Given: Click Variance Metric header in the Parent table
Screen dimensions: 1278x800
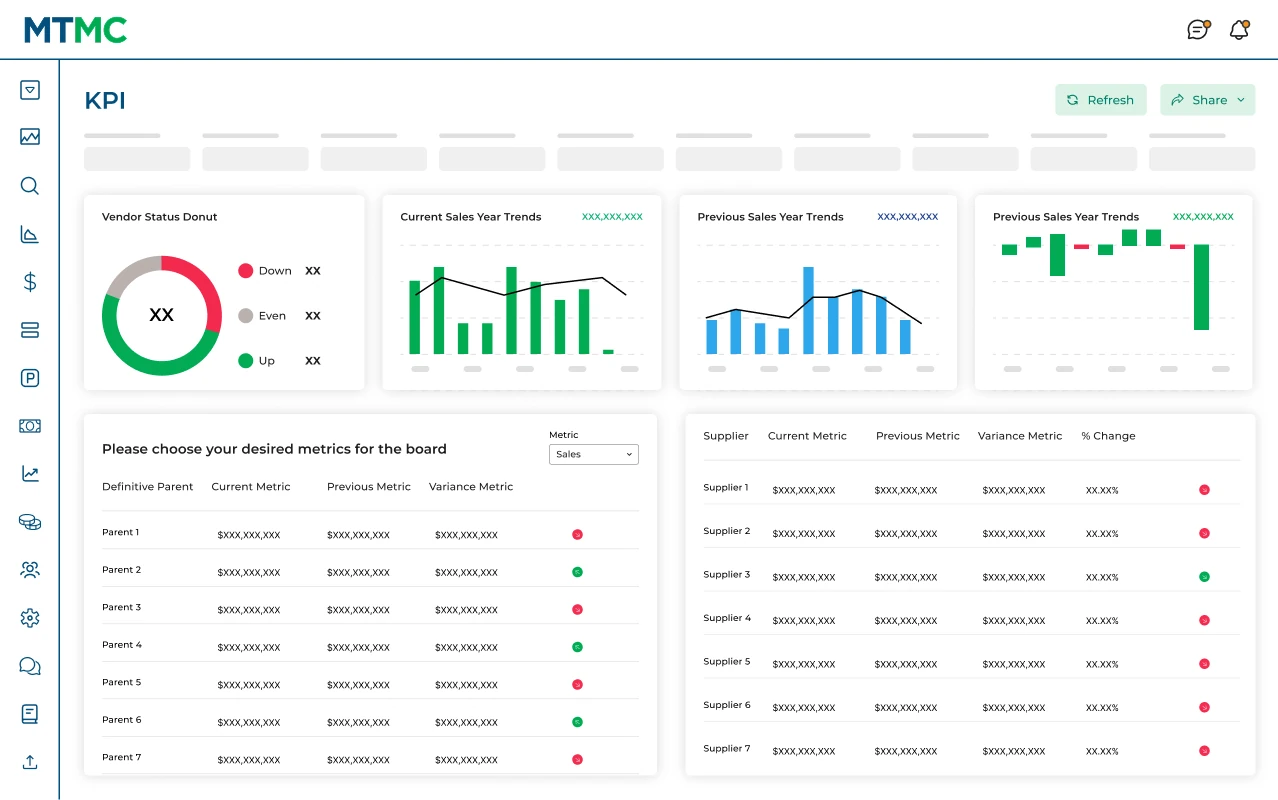Looking at the screenshot, I should (471, 487).
